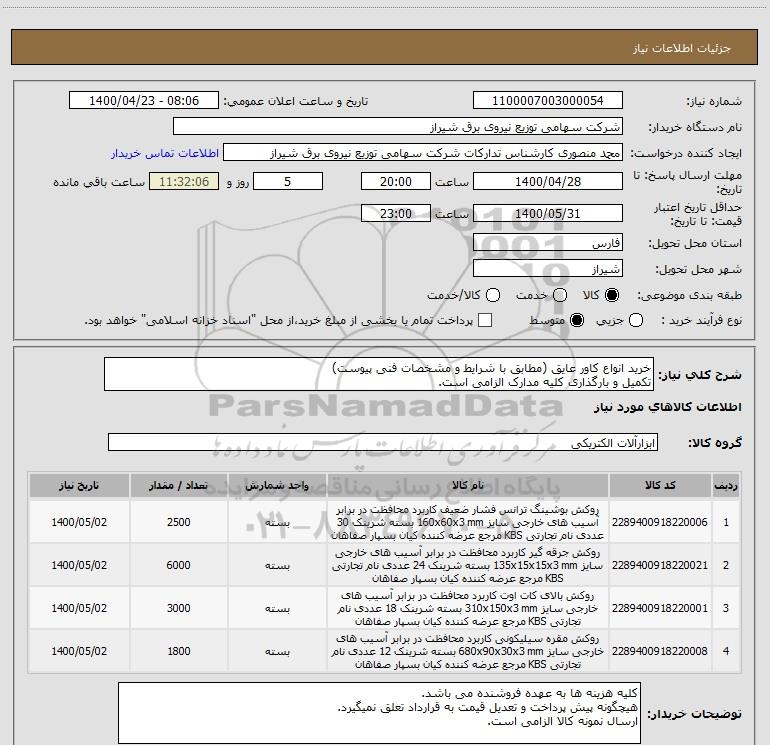Select the کالا/خدمت radio button

coord(493,295)
